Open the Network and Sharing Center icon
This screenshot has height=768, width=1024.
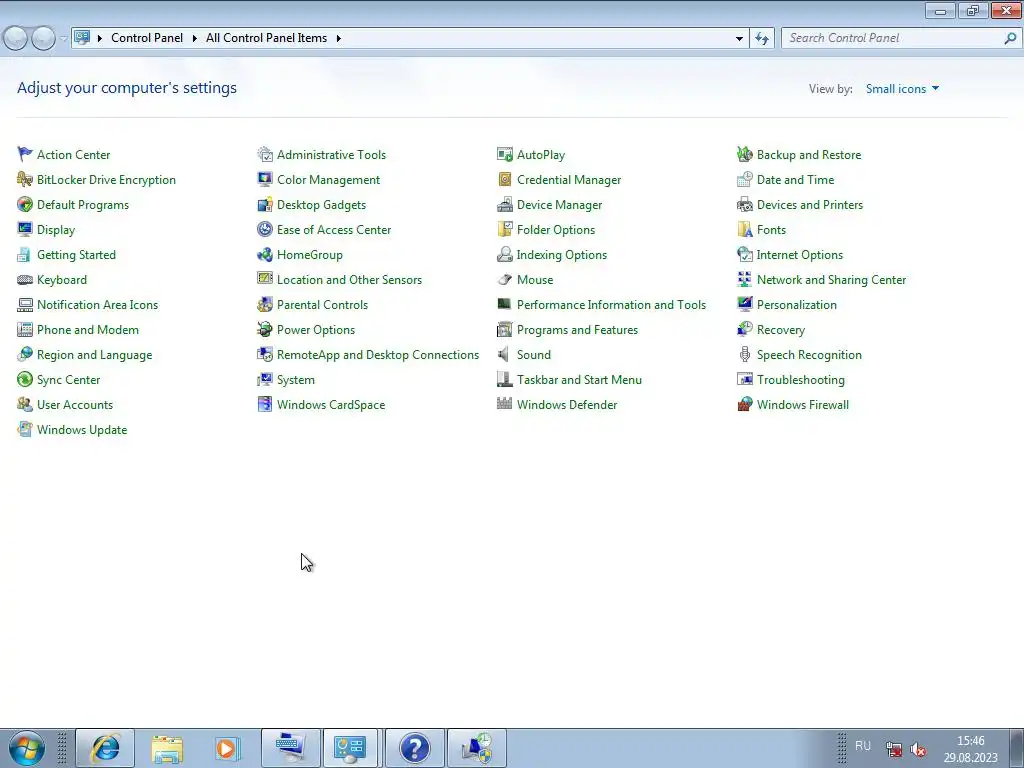tap(744, 280)
